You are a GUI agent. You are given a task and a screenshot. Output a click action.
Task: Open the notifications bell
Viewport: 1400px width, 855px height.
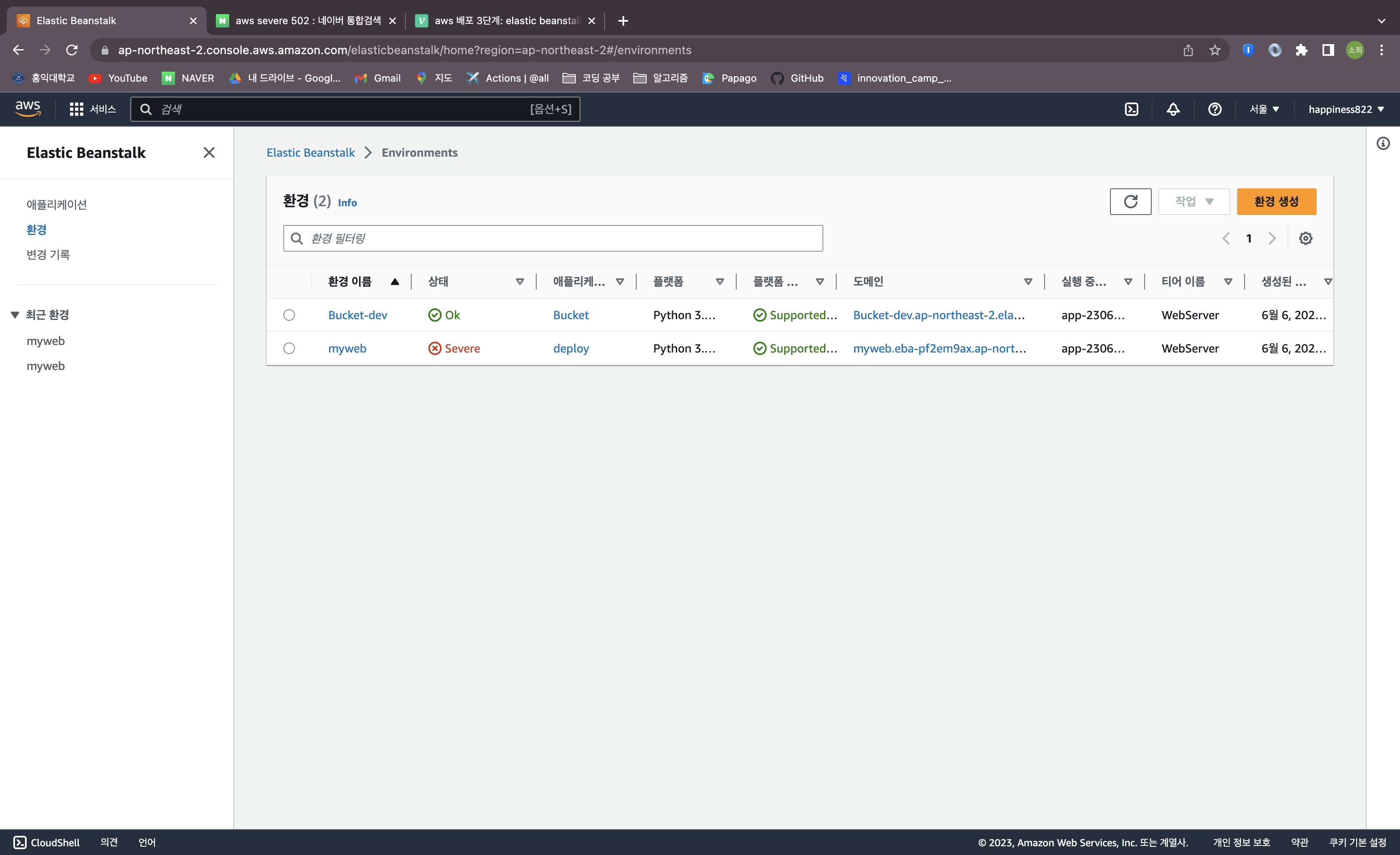(1173, 109)
